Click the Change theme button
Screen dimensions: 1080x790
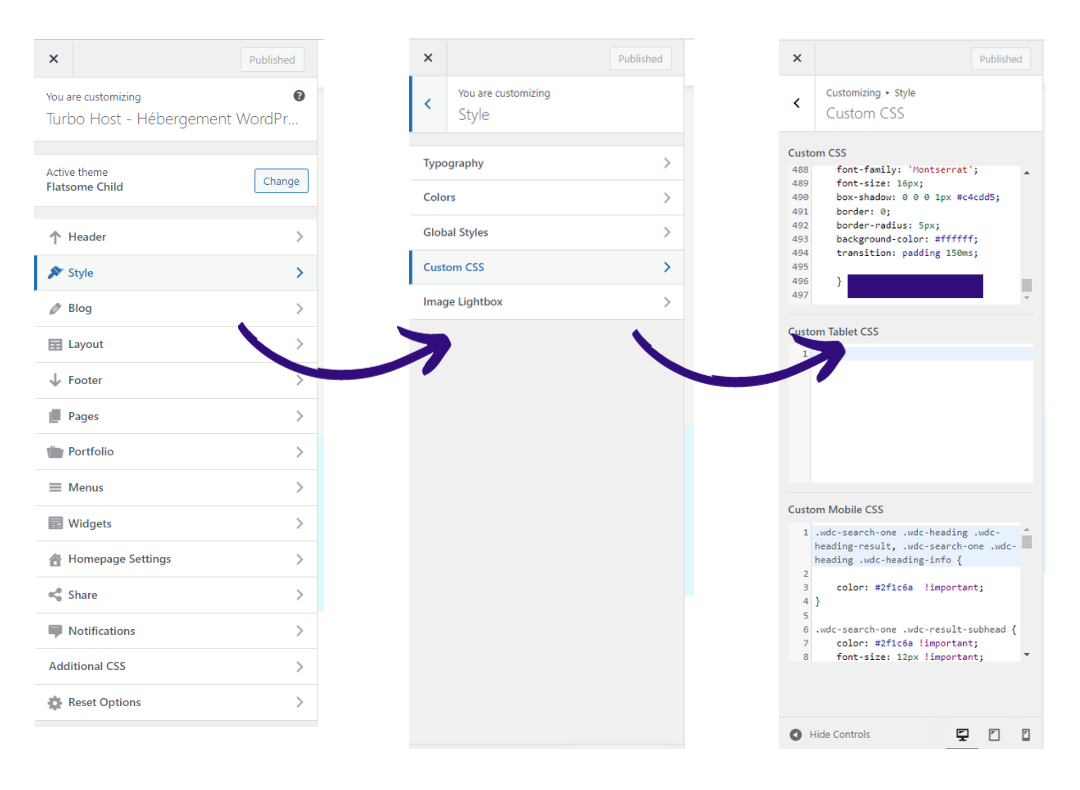281,181
